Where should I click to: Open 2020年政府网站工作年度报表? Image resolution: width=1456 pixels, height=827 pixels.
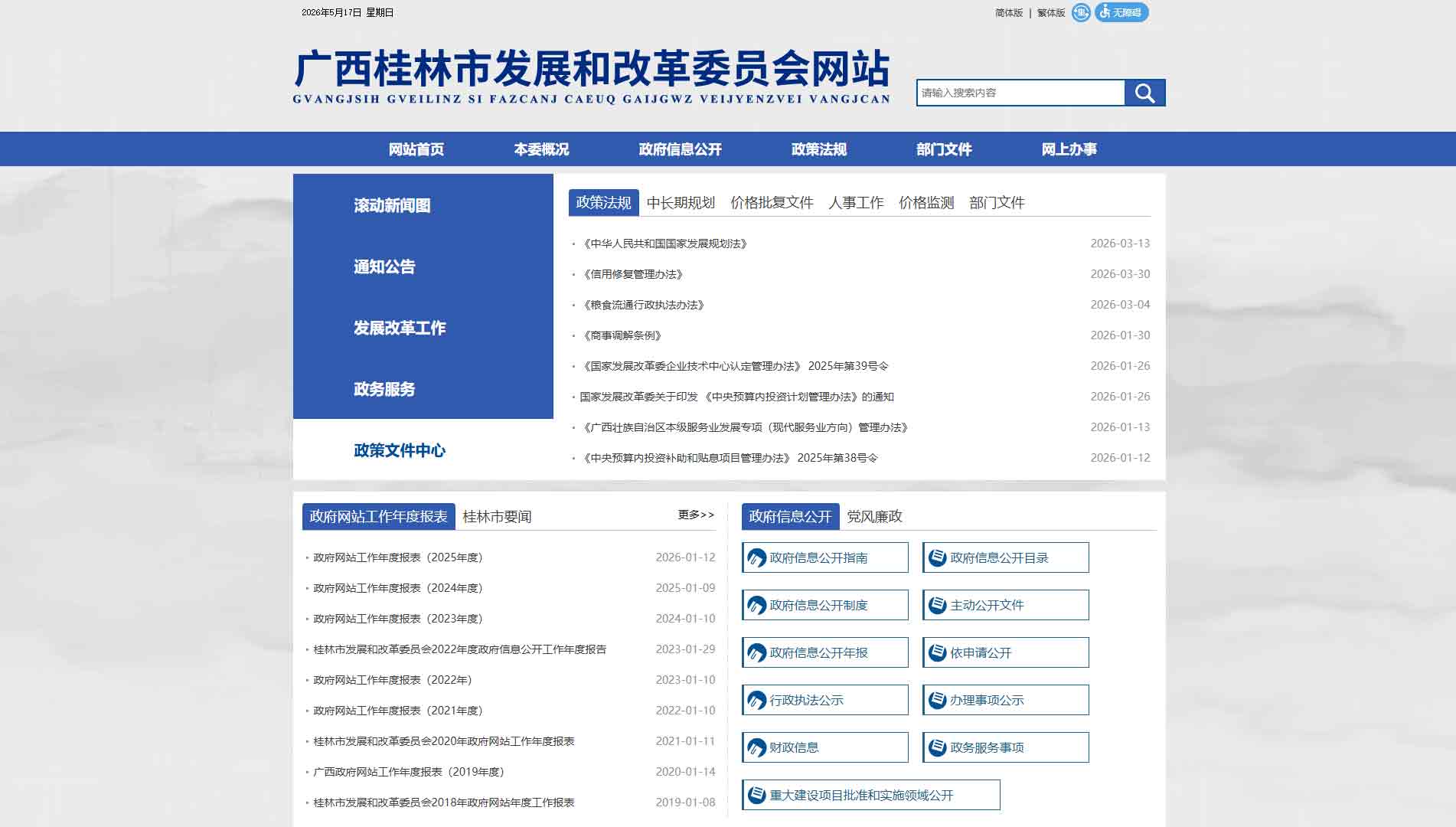coord(443,741)
